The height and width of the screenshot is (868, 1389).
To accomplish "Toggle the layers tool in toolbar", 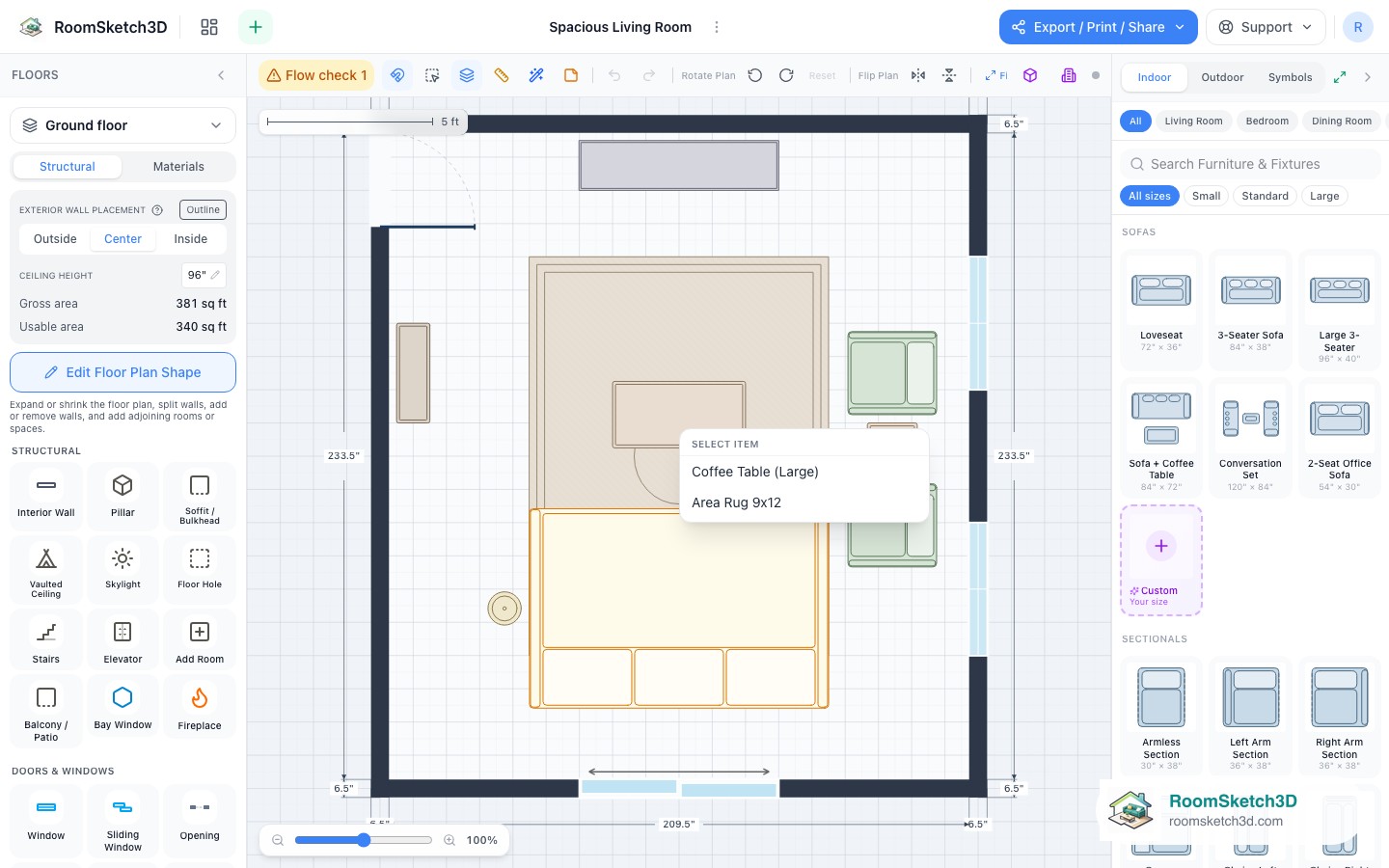I will click(467, 75).
